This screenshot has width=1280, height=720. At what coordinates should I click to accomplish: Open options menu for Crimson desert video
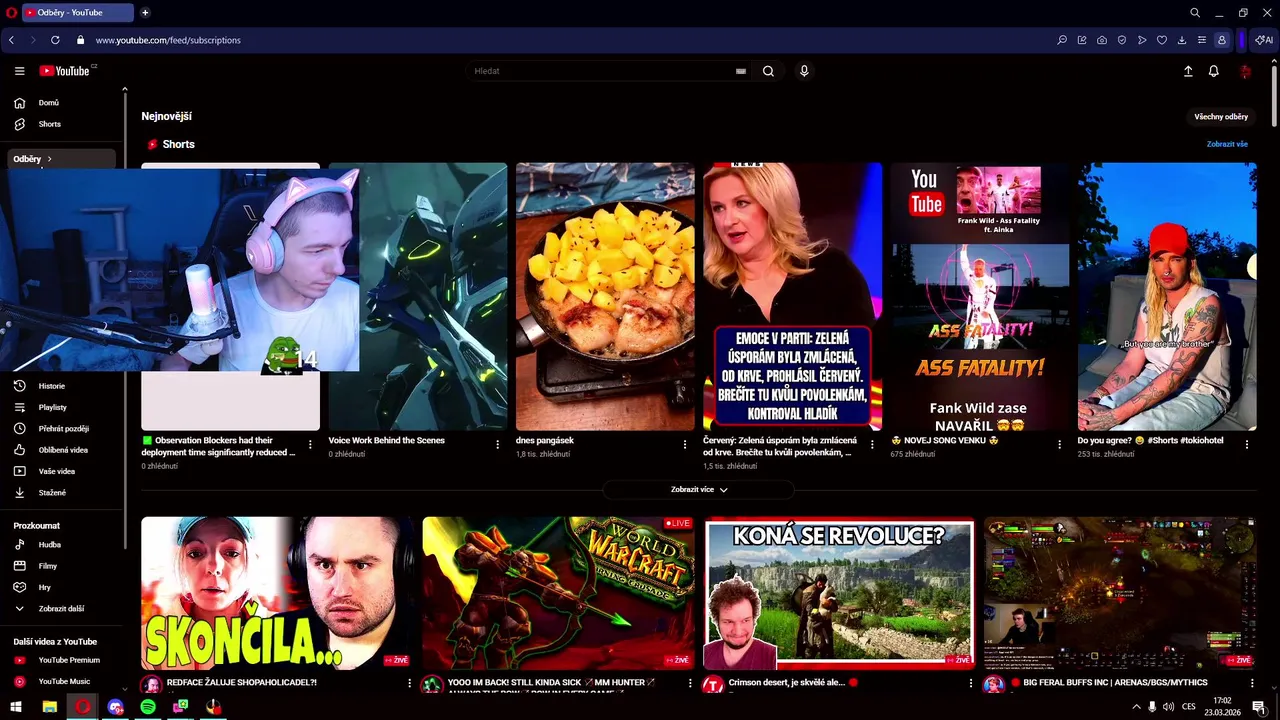point(972,684)
